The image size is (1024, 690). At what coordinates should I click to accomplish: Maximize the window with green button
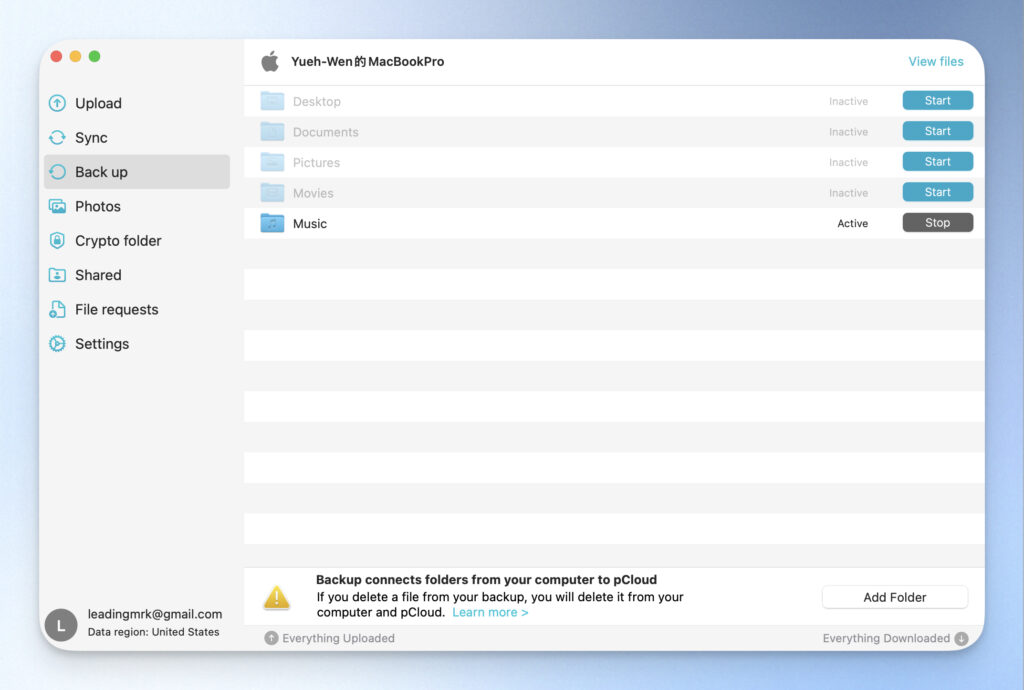(x=95, y=56)
